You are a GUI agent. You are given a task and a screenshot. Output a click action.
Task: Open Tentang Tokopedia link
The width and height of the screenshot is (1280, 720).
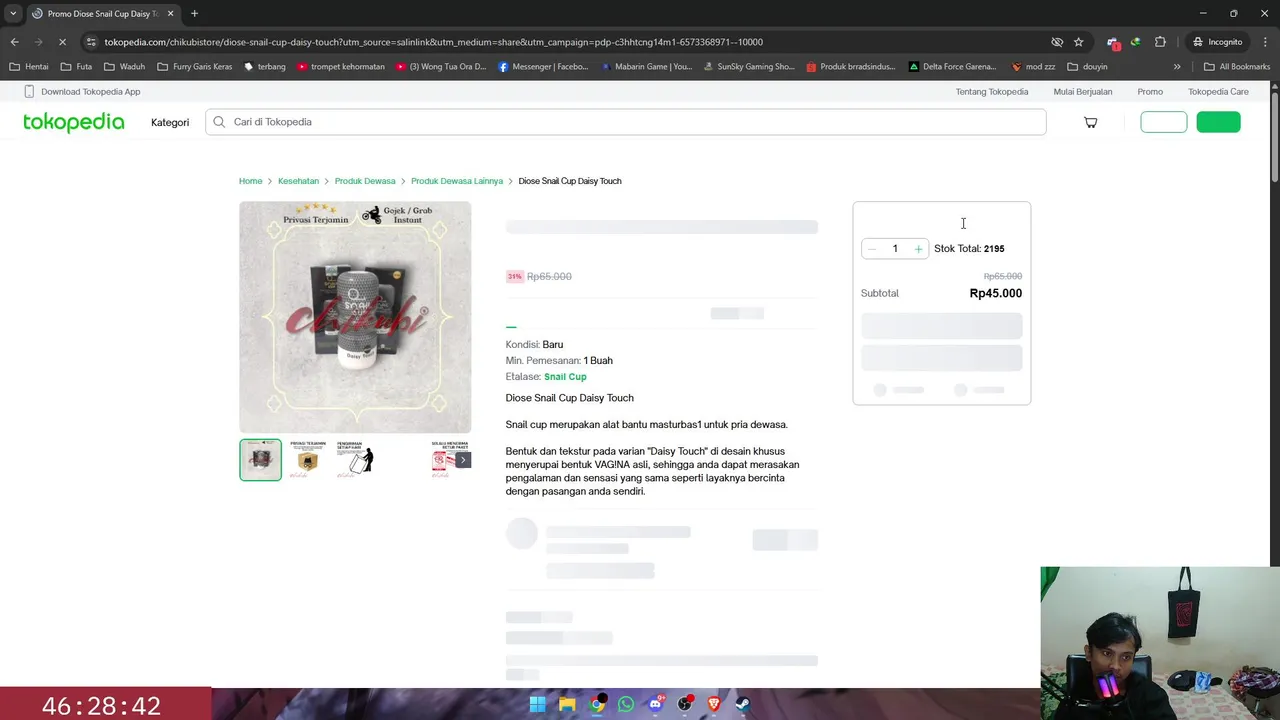(x=992, y=92)
